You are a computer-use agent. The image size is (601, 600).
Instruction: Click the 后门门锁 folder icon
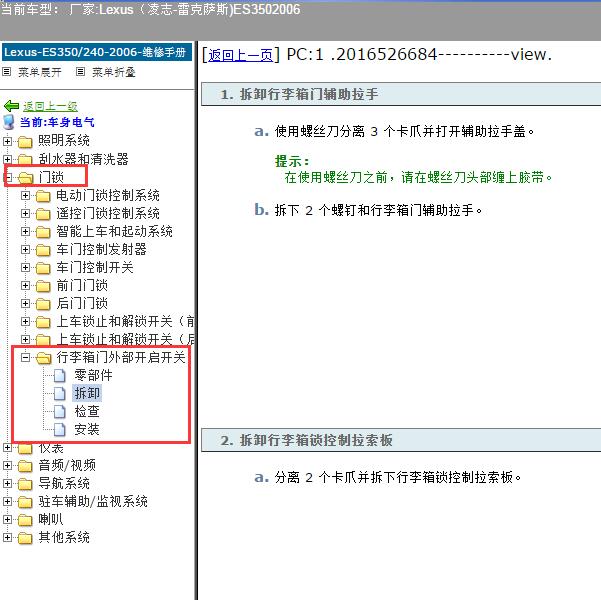(43, 304)
